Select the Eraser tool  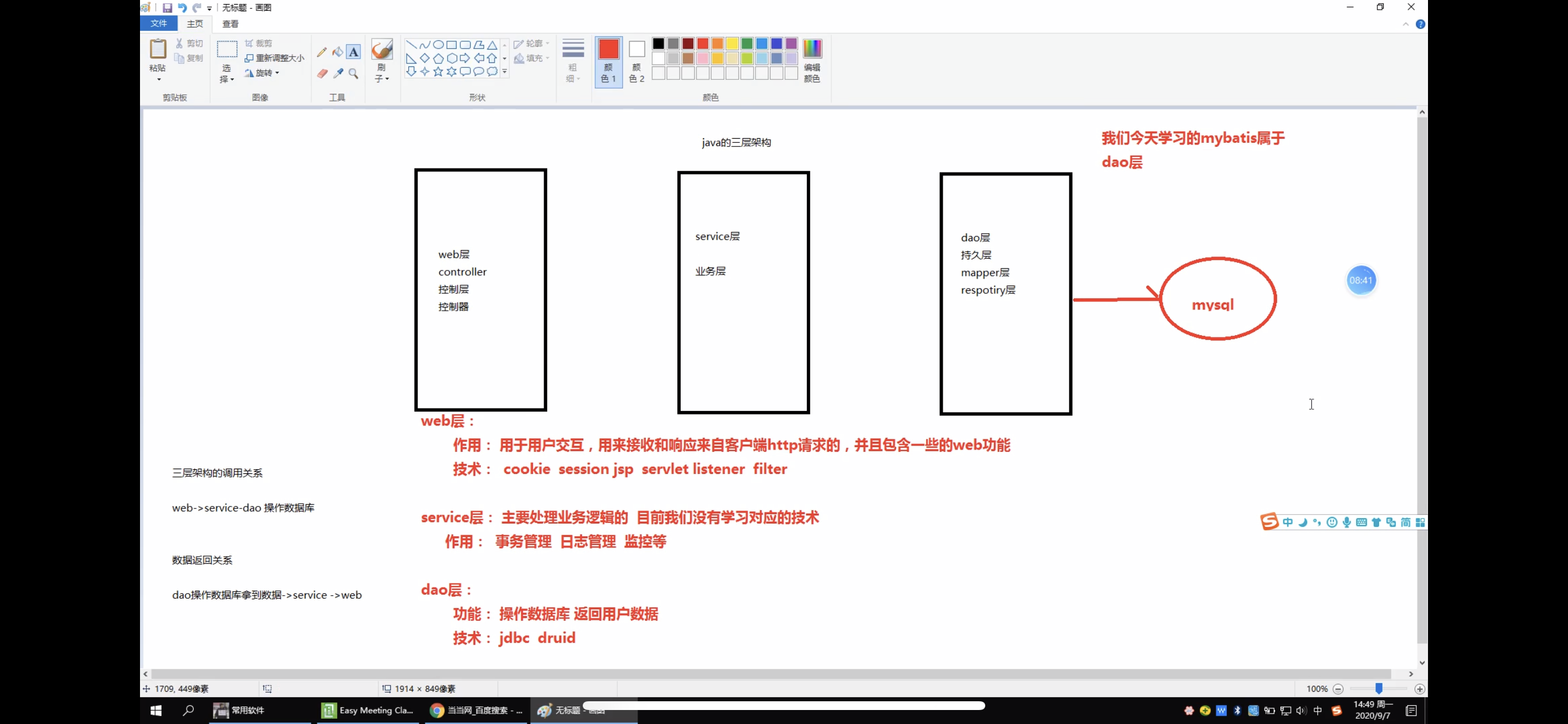[322, 73]
